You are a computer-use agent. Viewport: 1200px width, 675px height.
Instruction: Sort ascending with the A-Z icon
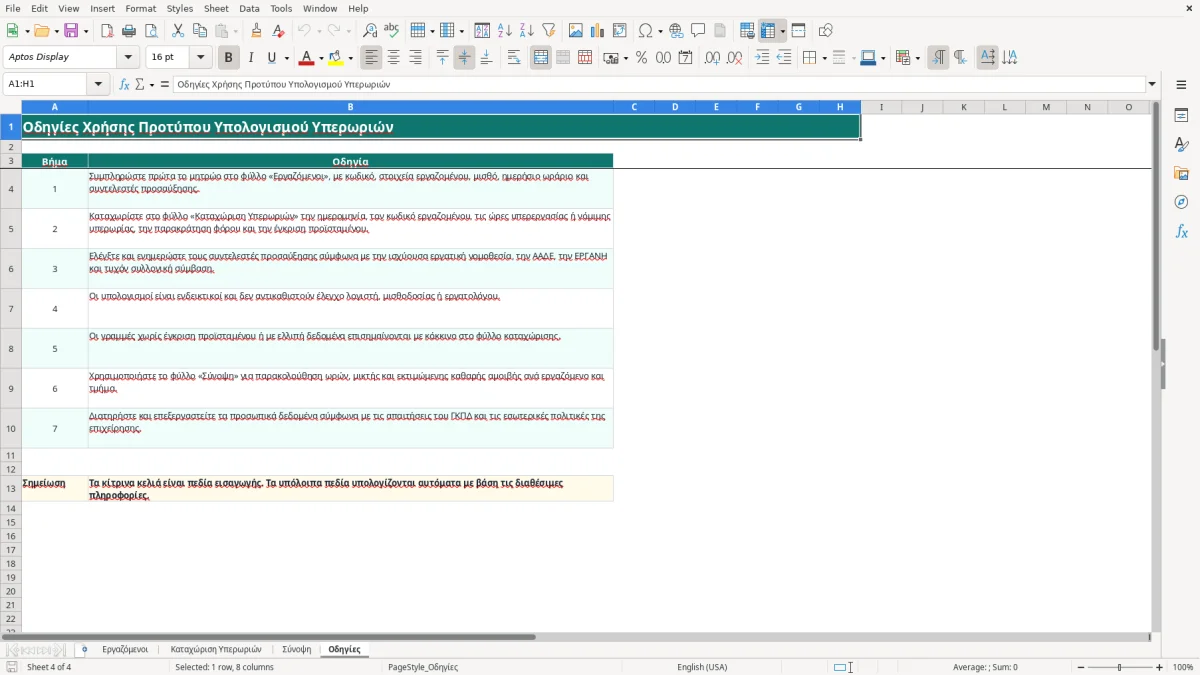click(505, 31)
